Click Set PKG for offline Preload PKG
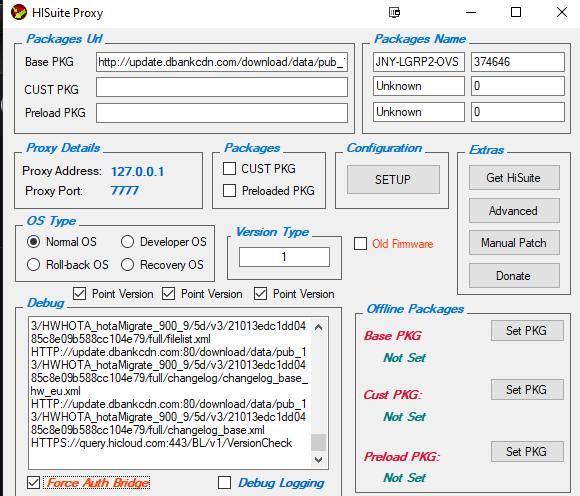 point(527,451)
